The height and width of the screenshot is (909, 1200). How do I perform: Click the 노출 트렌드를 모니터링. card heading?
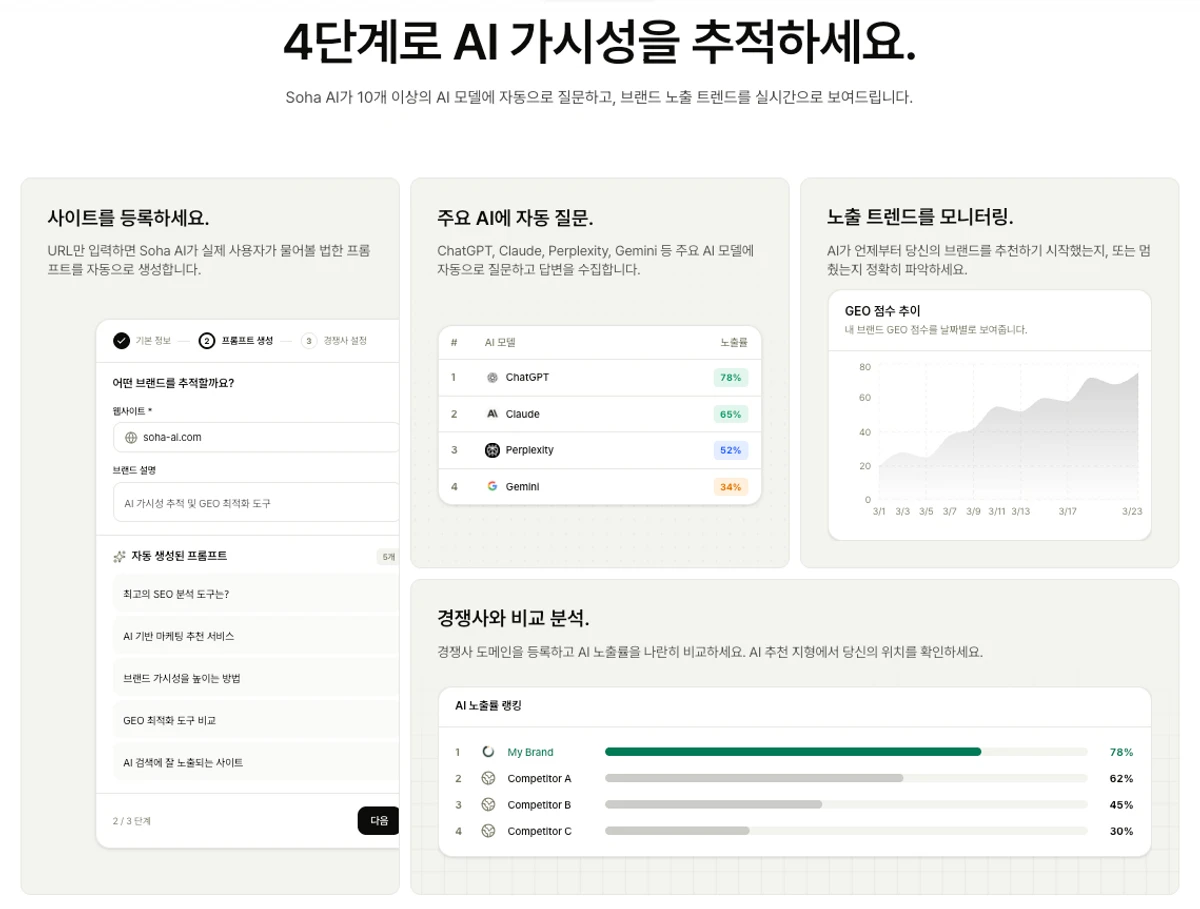[920, 217]
